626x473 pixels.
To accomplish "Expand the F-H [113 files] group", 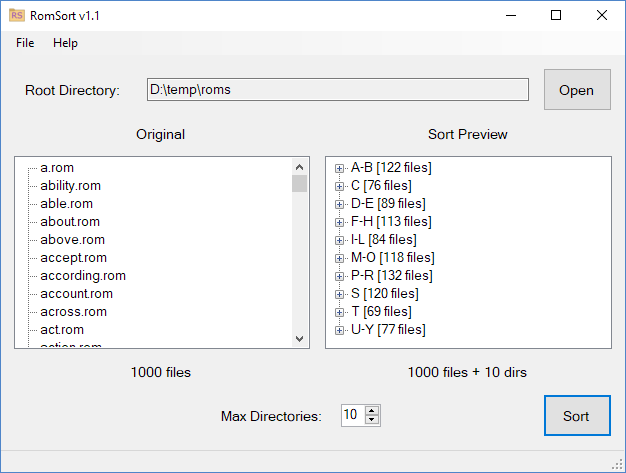I will pos(339,222).
